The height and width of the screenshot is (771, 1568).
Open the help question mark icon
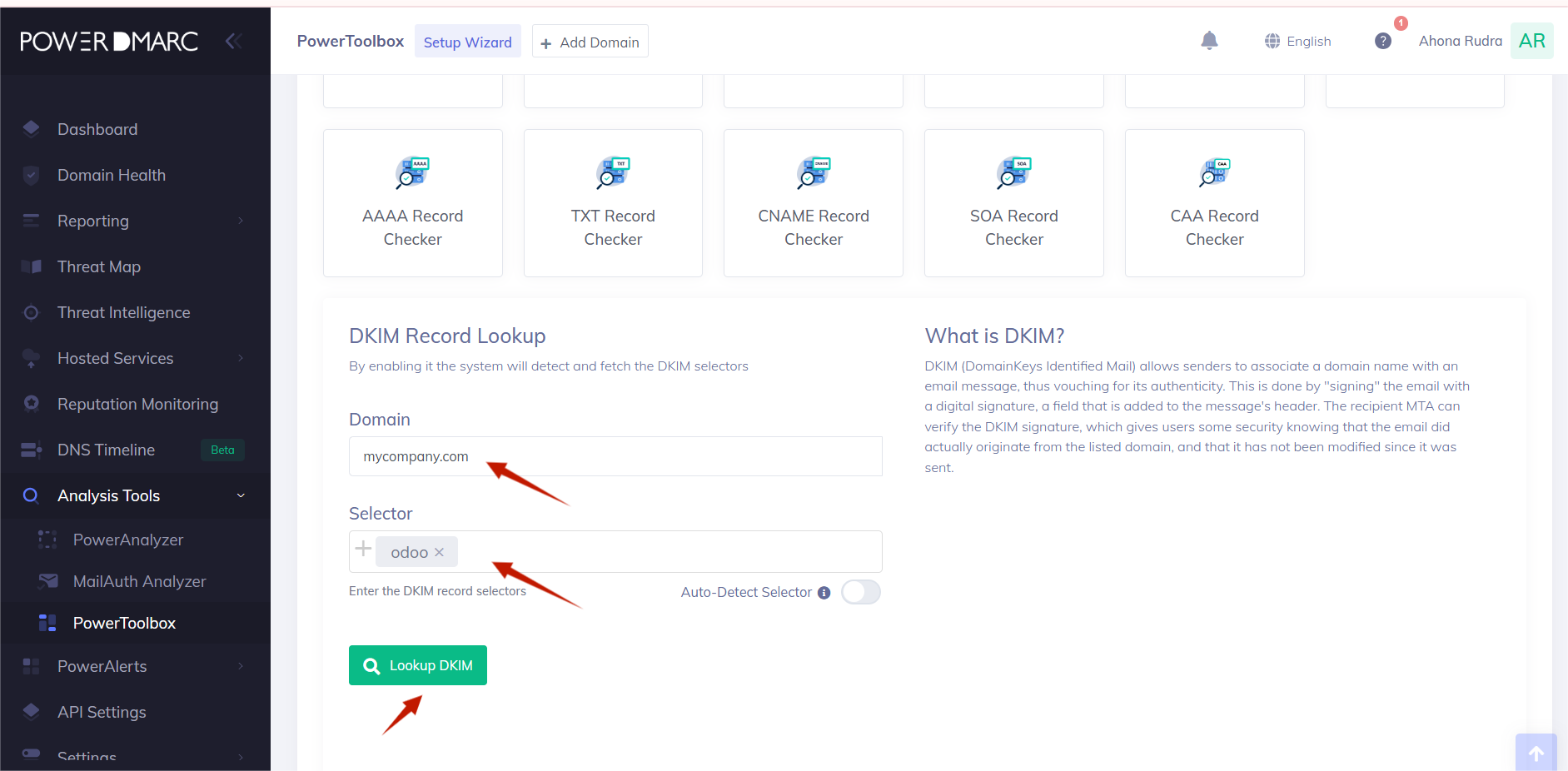tap(1382, 41)
